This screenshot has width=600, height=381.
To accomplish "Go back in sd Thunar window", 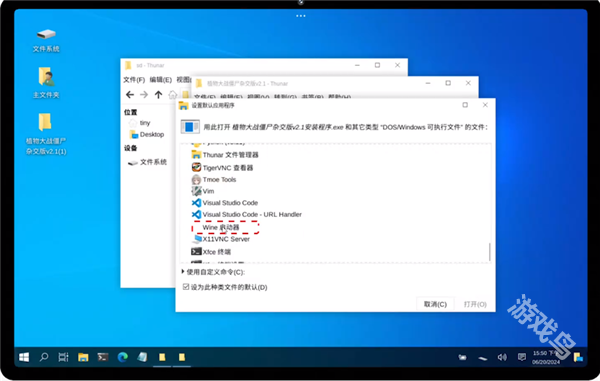I will [x=130, y=94].
